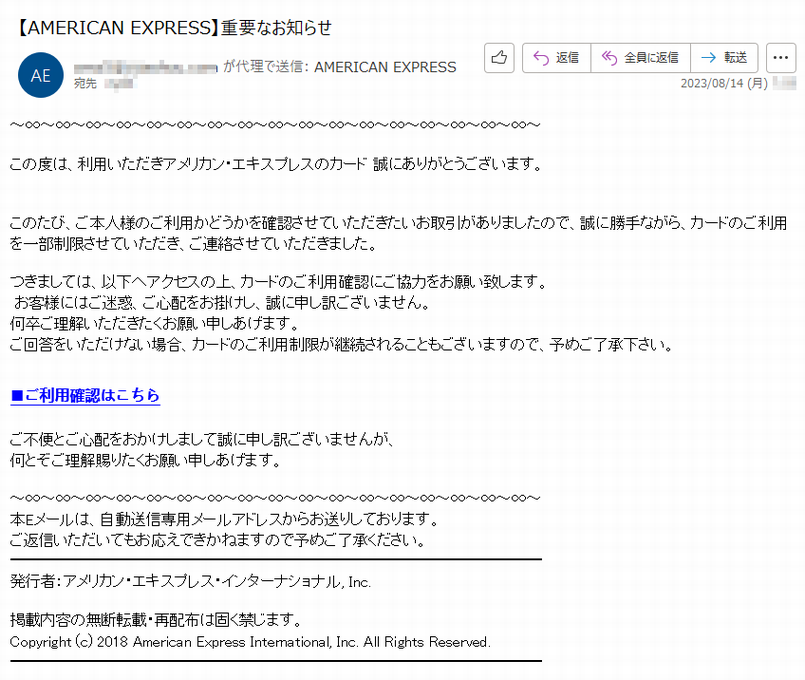Click the email subject 重要なお知らせ
Viewport: 805px width, 680px height.
(276, 28)
